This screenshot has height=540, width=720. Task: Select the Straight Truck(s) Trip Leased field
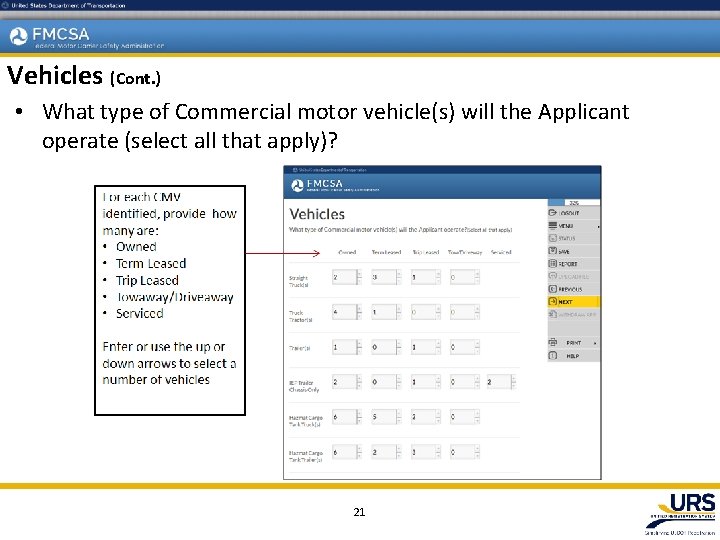[426, 277]
